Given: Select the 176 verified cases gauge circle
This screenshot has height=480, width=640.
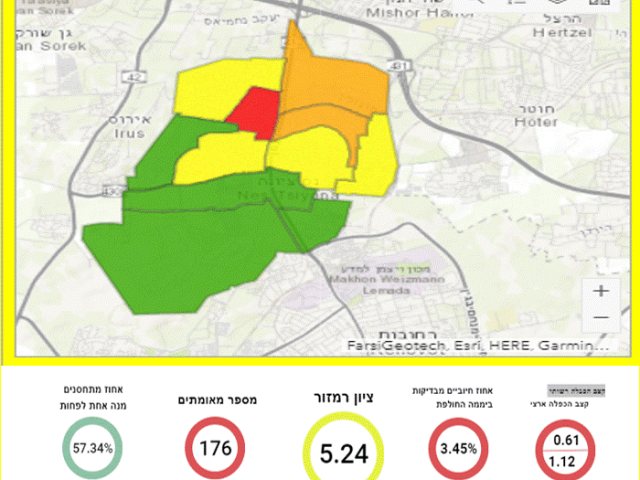Looking at the screenshot, I should 215,448.
